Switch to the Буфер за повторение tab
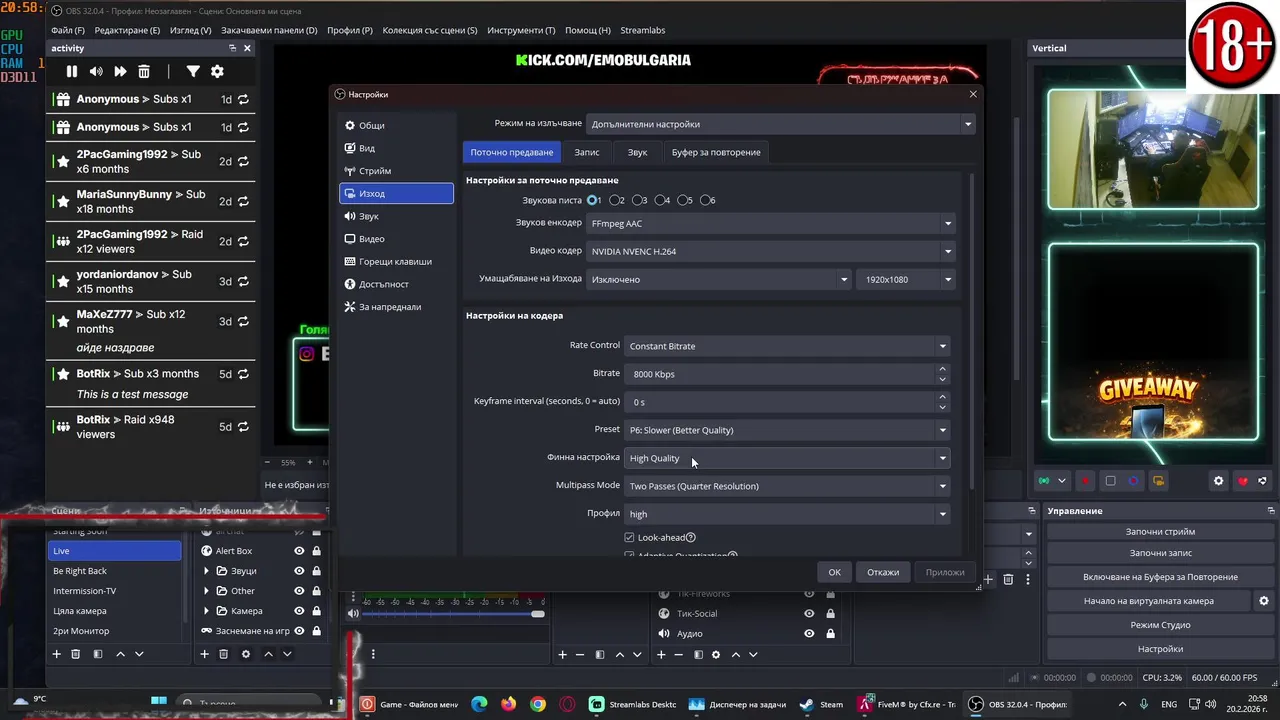This screenshot has height=720, width=1280. pyautogui.click(x=716, y=152)
